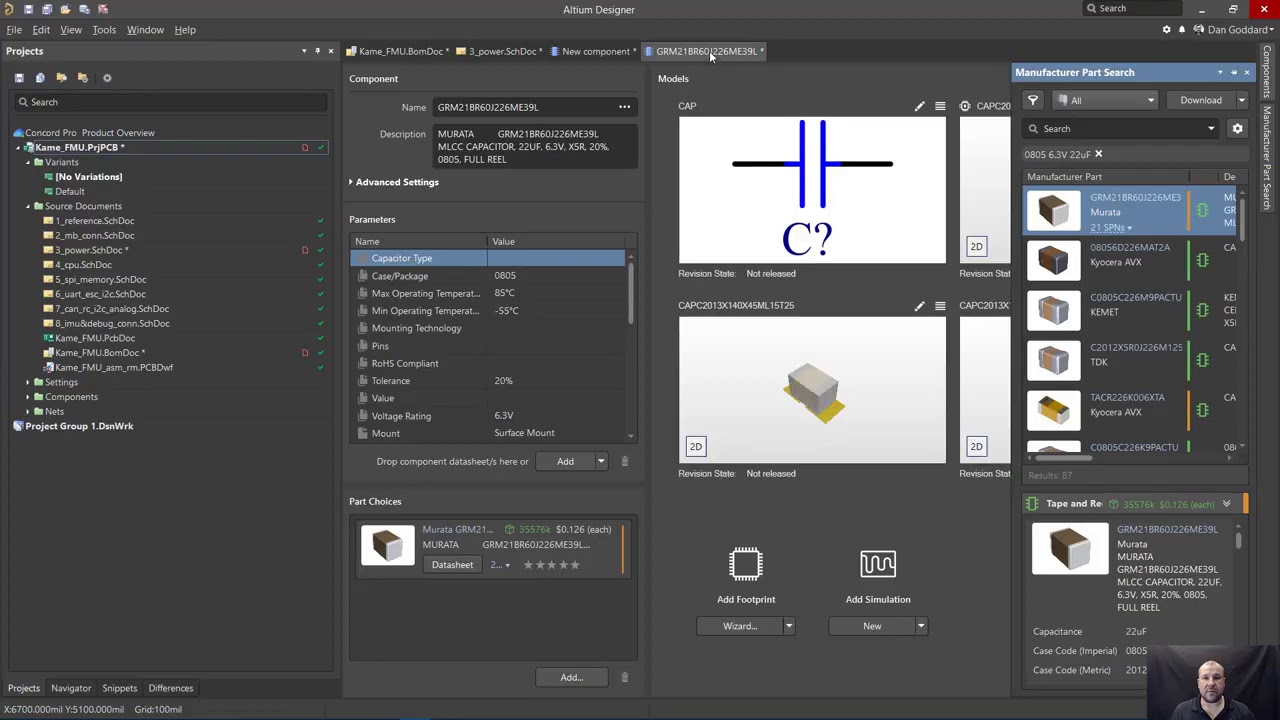Click the filter icon in Manufacturer Part Search
This screenshot has width=1280, height=720.
(x=1033, y=100)
